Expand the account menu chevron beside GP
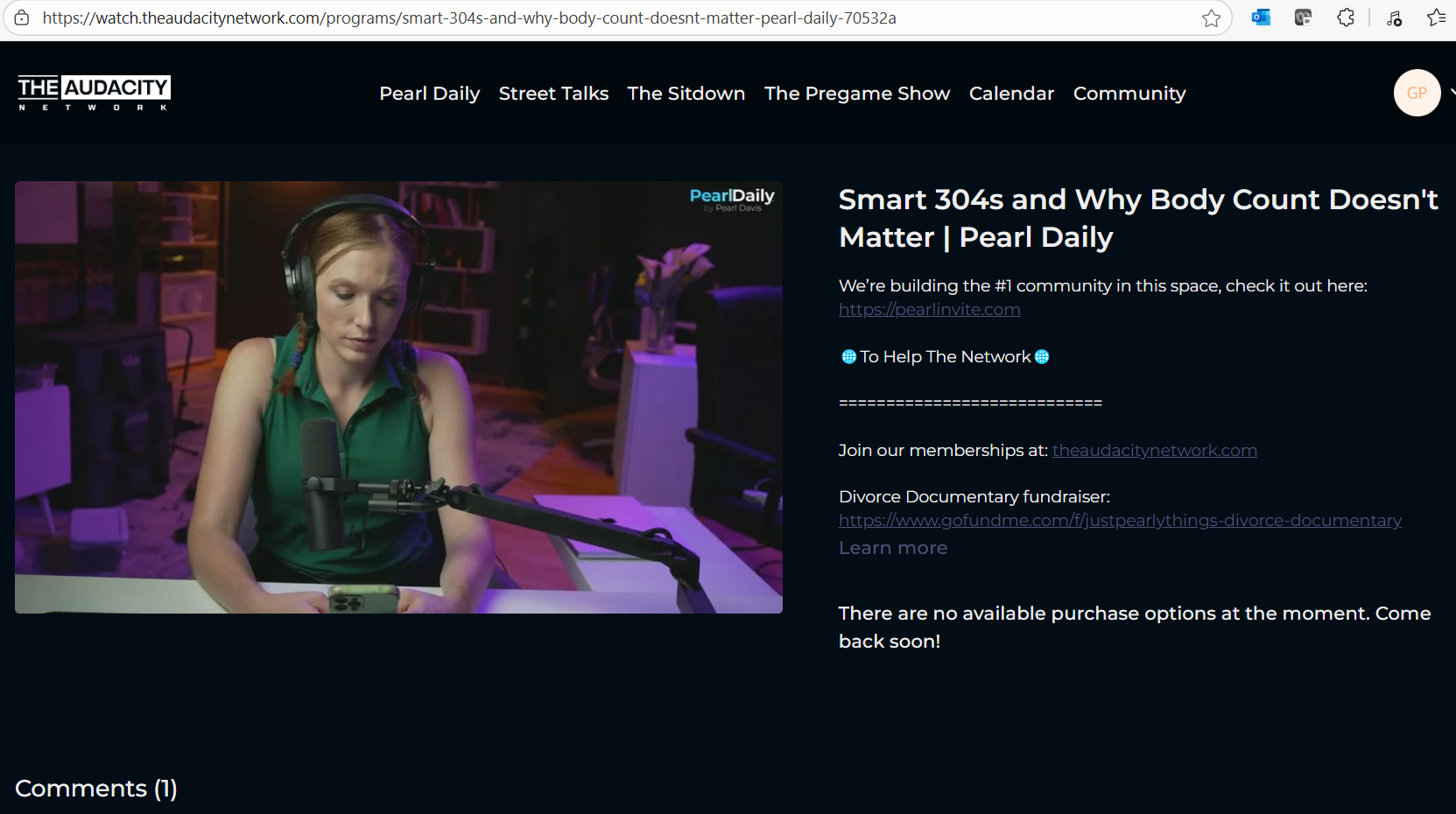 coord(1452,93)
